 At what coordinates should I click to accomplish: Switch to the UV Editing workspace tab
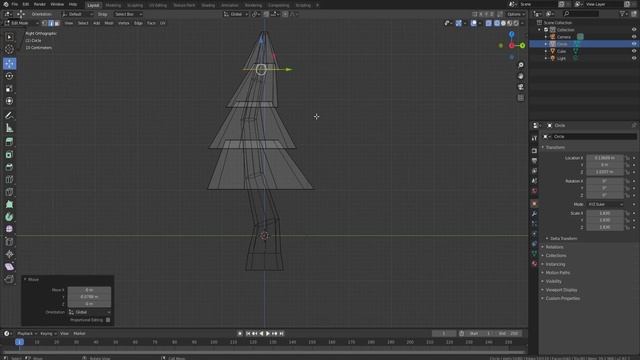point(158,5)
